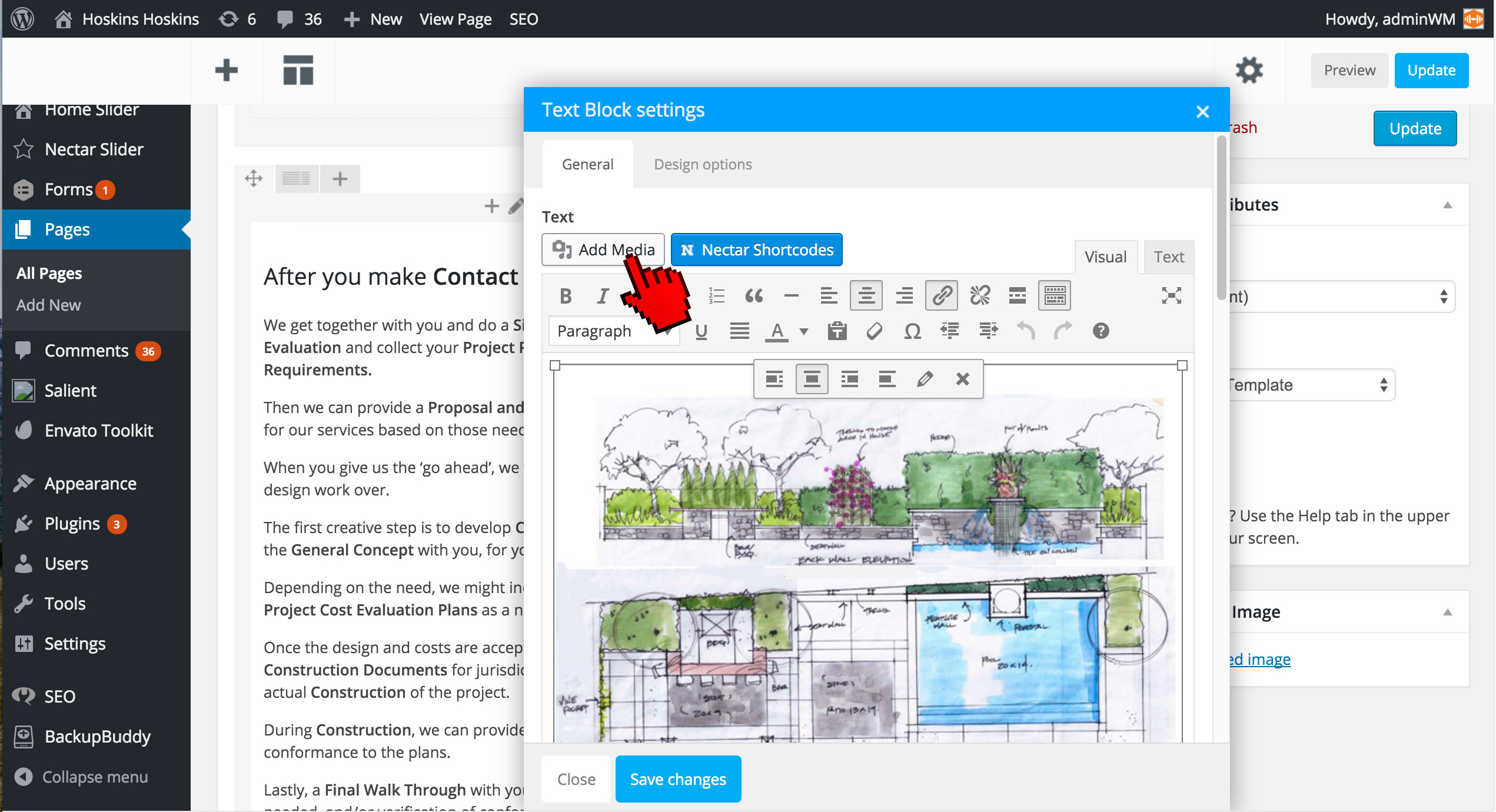Open the text color picker dropdown arrow
This screenshot has width=1496, height=812.
(x=804, y=331)
